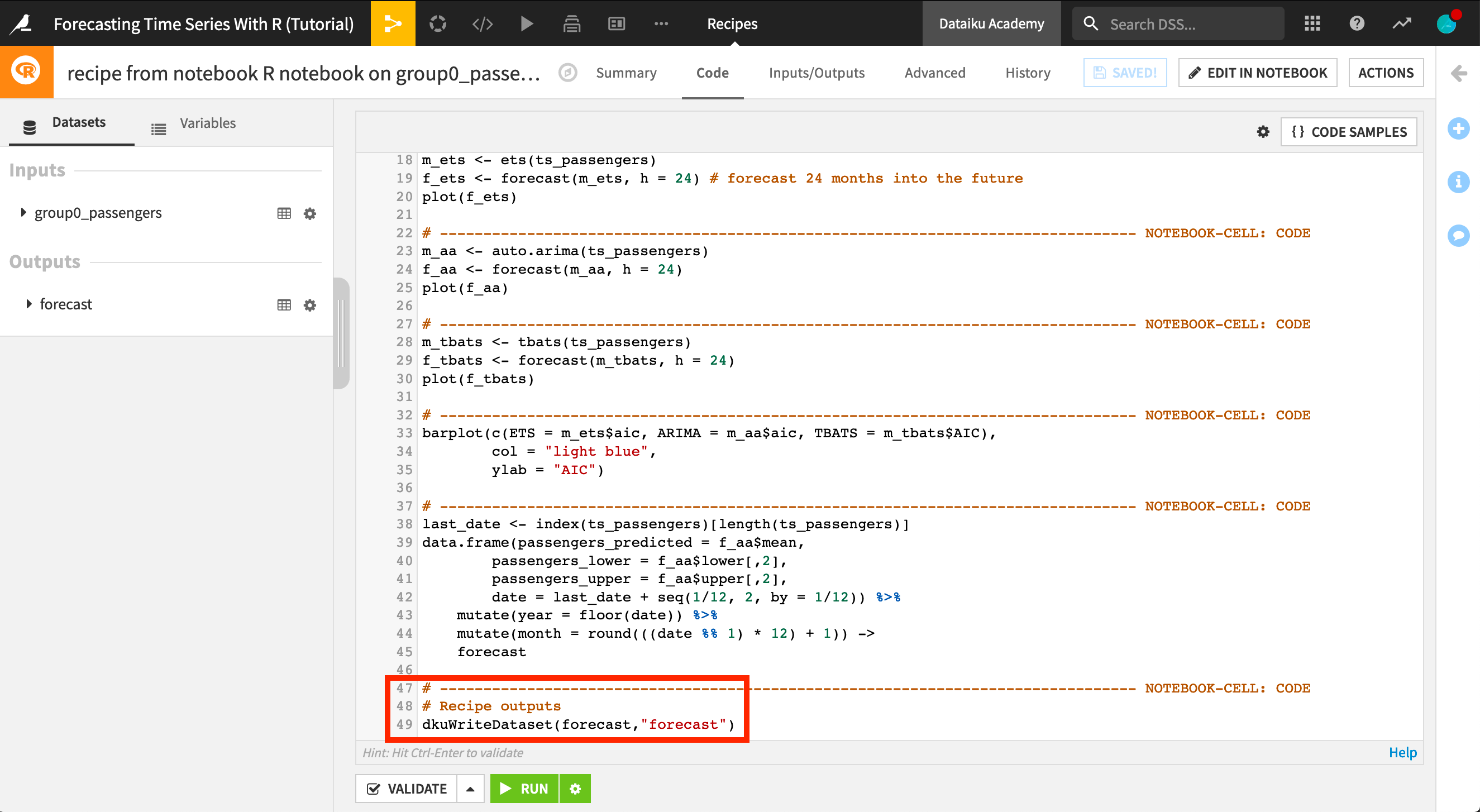Open the CODE SAMPLES button

tap(1348, 132)
